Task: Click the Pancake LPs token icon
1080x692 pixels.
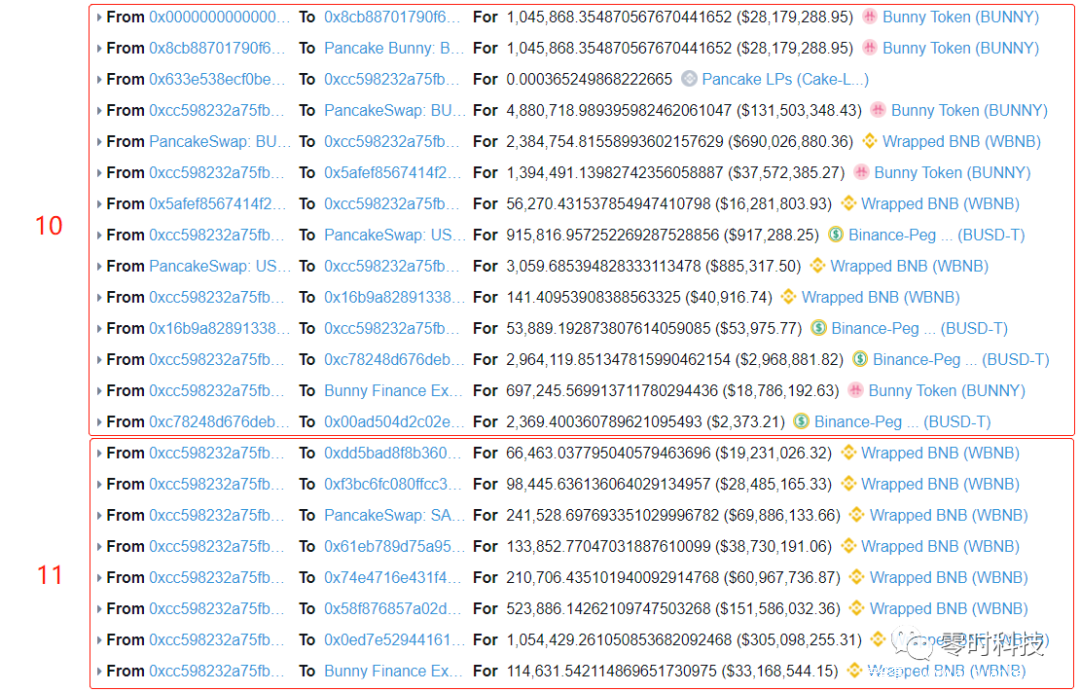Action: pos(689,79)
